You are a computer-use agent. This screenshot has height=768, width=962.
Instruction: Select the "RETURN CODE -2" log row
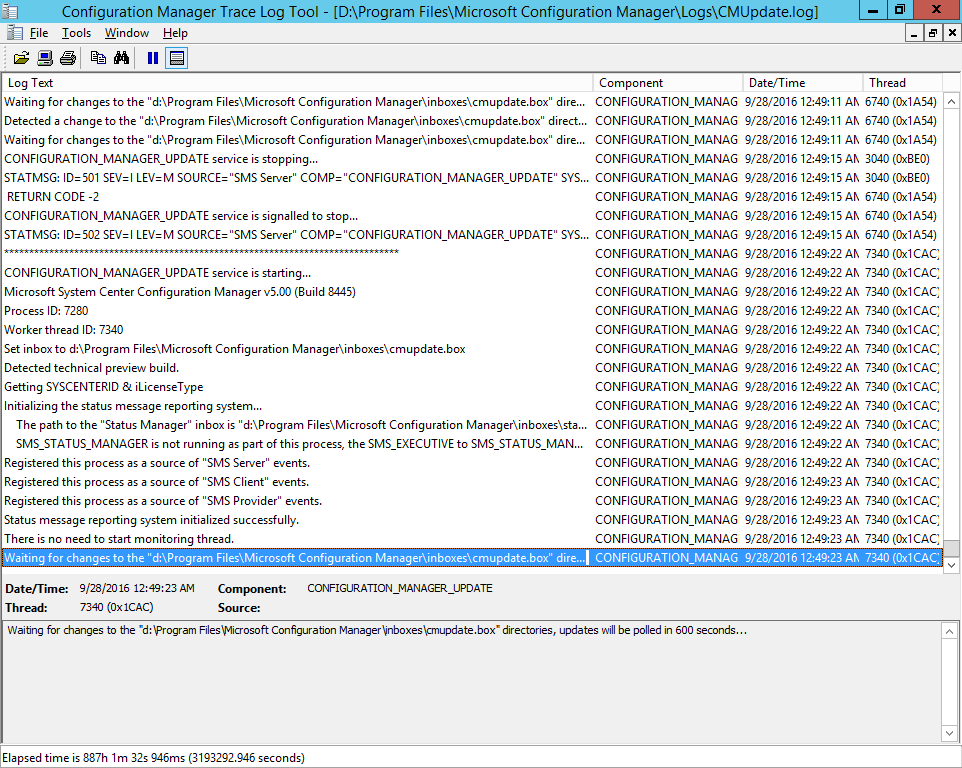[x=472, y=197]
